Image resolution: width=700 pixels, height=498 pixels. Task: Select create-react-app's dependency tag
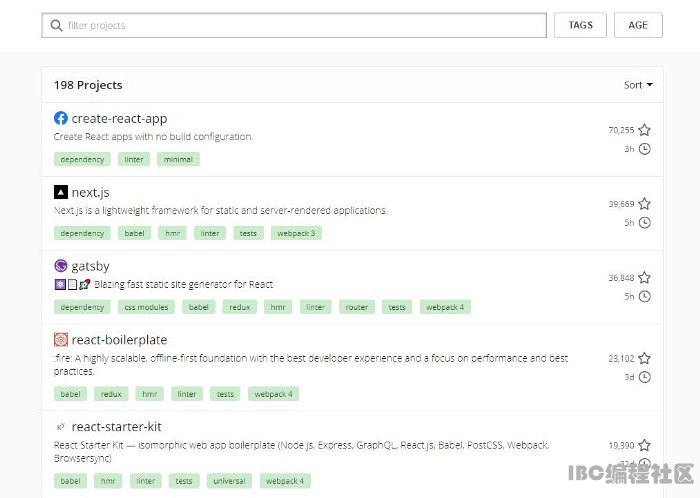[x=82, y=159]
